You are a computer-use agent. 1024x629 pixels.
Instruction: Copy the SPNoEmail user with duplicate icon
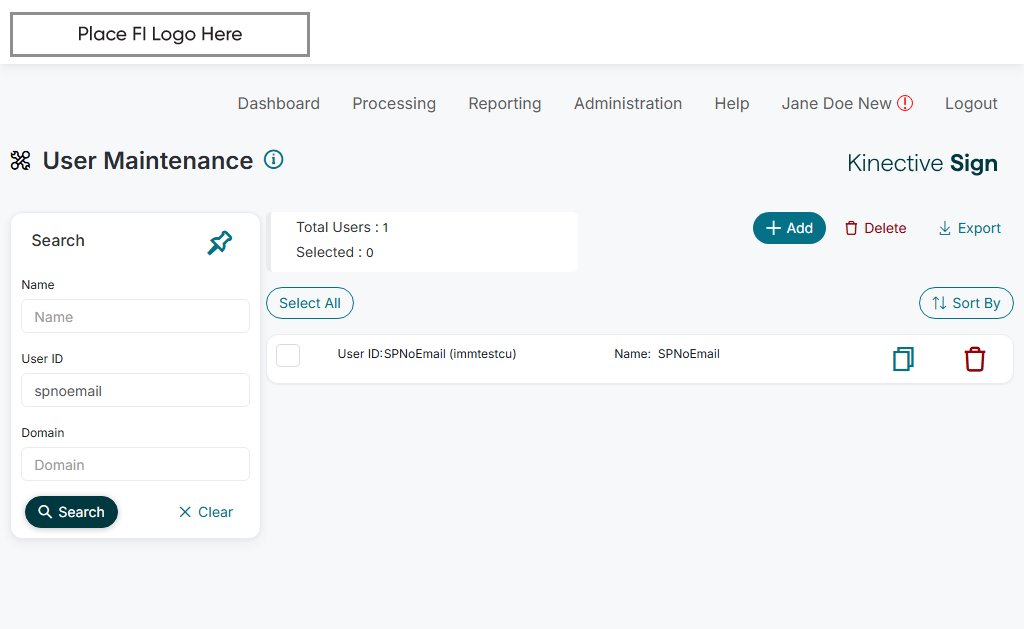pos(903,359)
